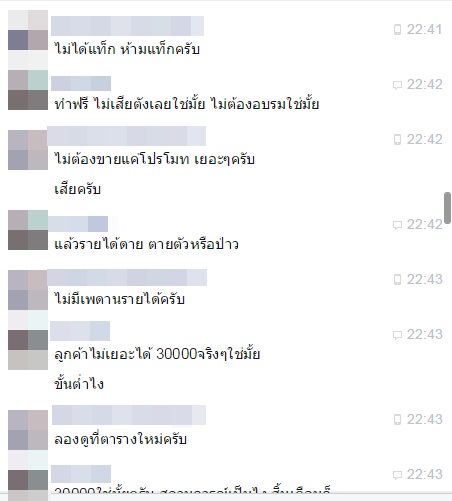Click the 22:41 timestamp
452x501 pixels.
coord(424,29)
